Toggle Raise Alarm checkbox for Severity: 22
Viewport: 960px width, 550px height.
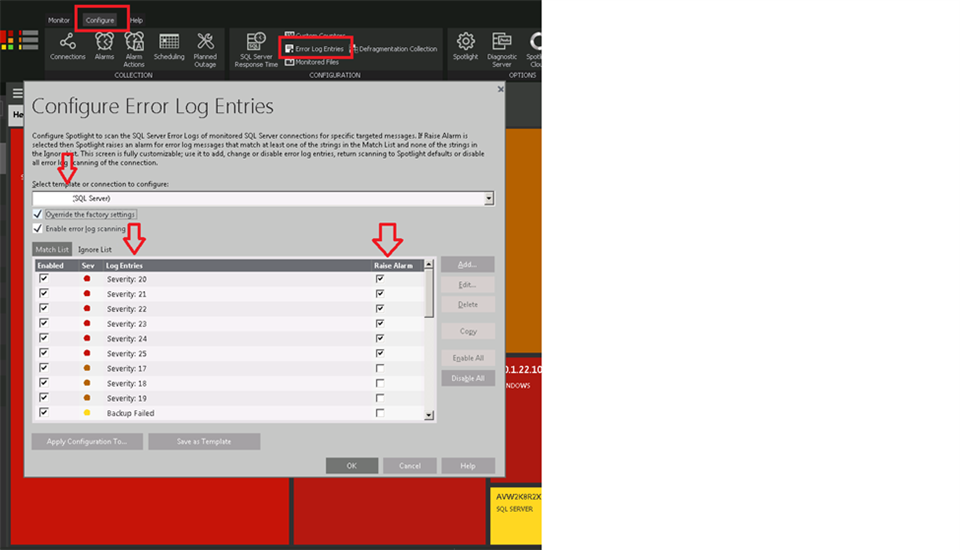click(x=380, y=308)
